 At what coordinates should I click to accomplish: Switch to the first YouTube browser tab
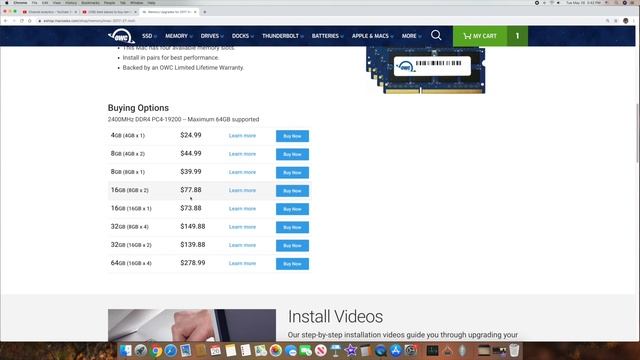49,12
